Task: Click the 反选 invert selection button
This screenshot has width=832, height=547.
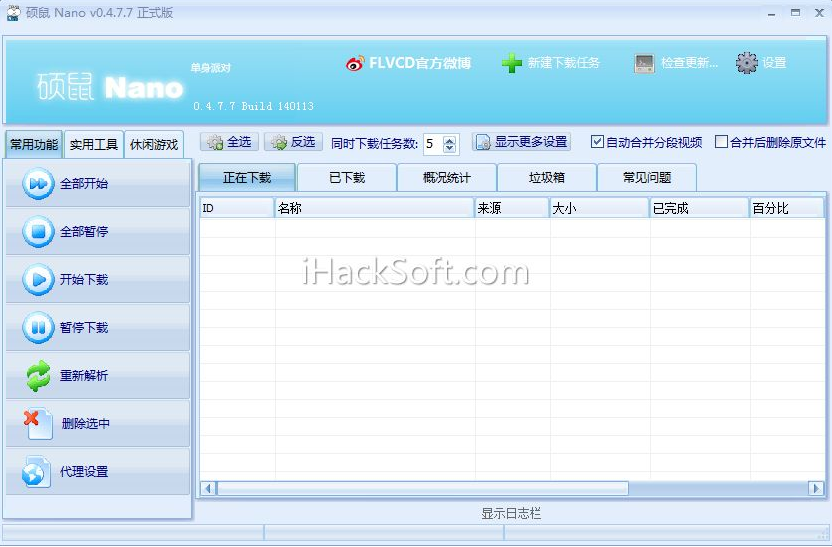Action: coord(293,142)
